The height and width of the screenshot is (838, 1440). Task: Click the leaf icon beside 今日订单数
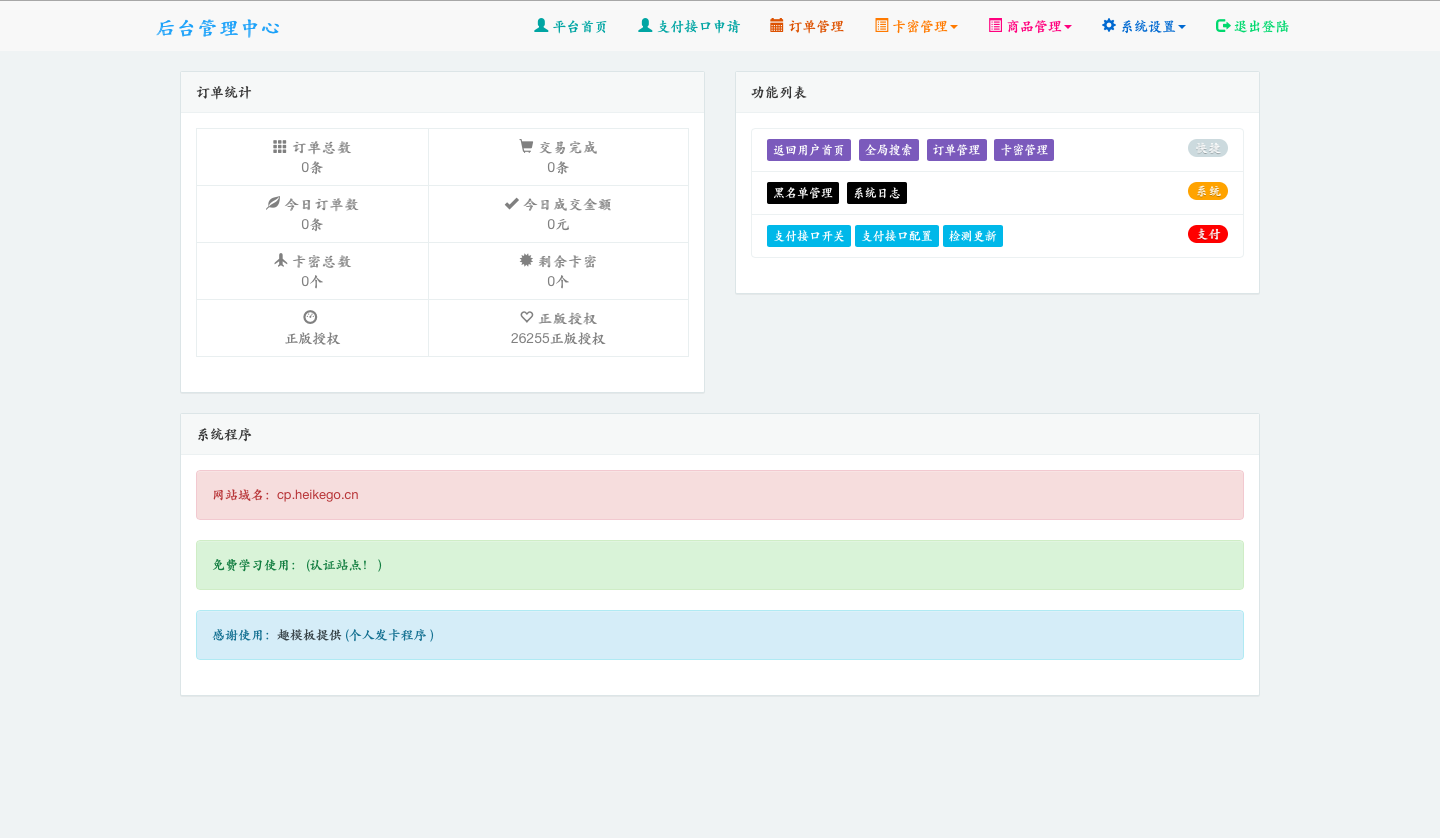273,203
